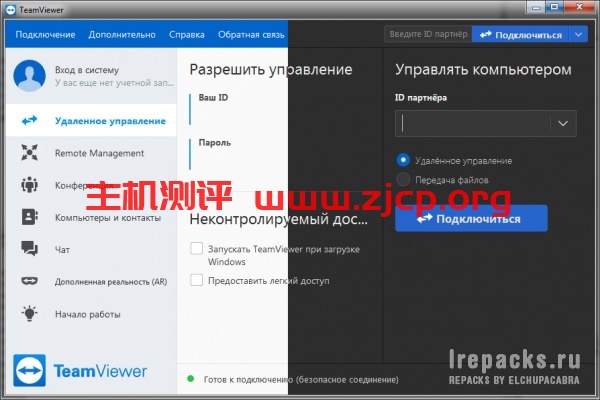
Task: Expand the ID партнёра dropdown arrow
Action: (563, 123)
